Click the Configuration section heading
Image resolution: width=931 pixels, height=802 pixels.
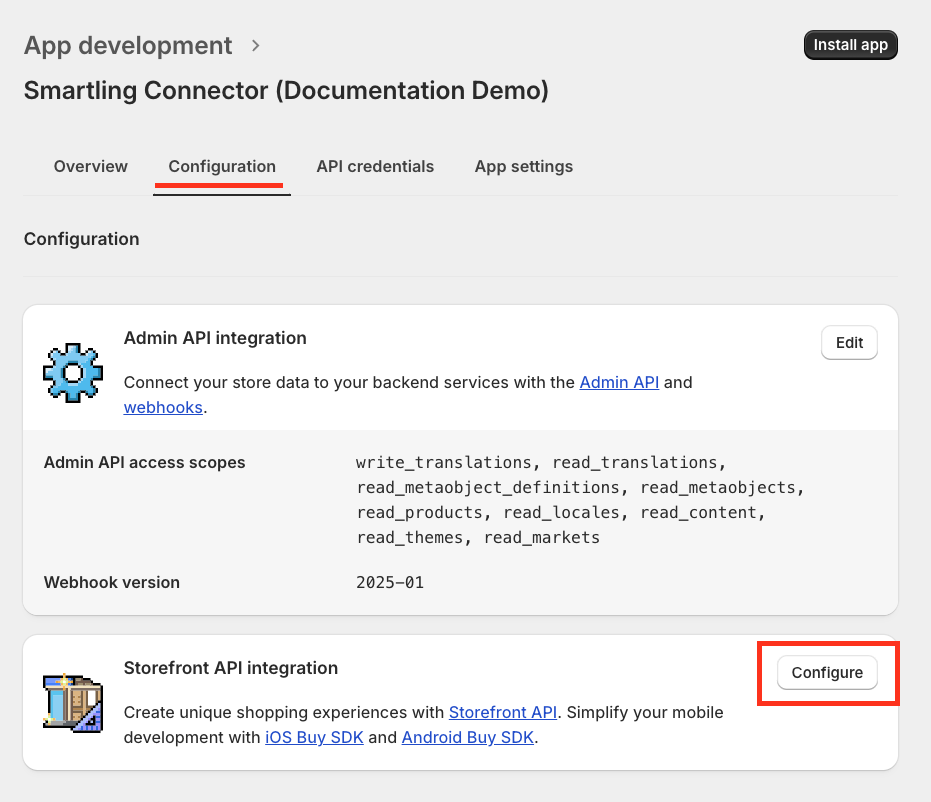[81, 239]
